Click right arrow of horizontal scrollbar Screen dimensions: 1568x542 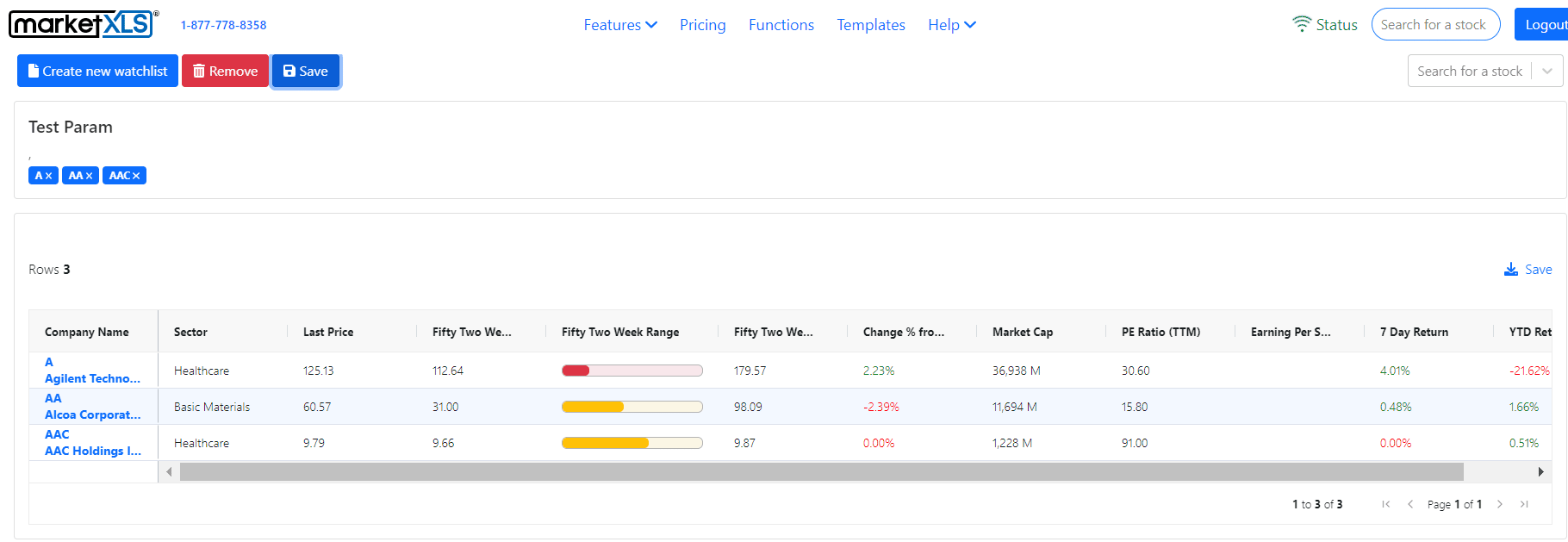1541,471
